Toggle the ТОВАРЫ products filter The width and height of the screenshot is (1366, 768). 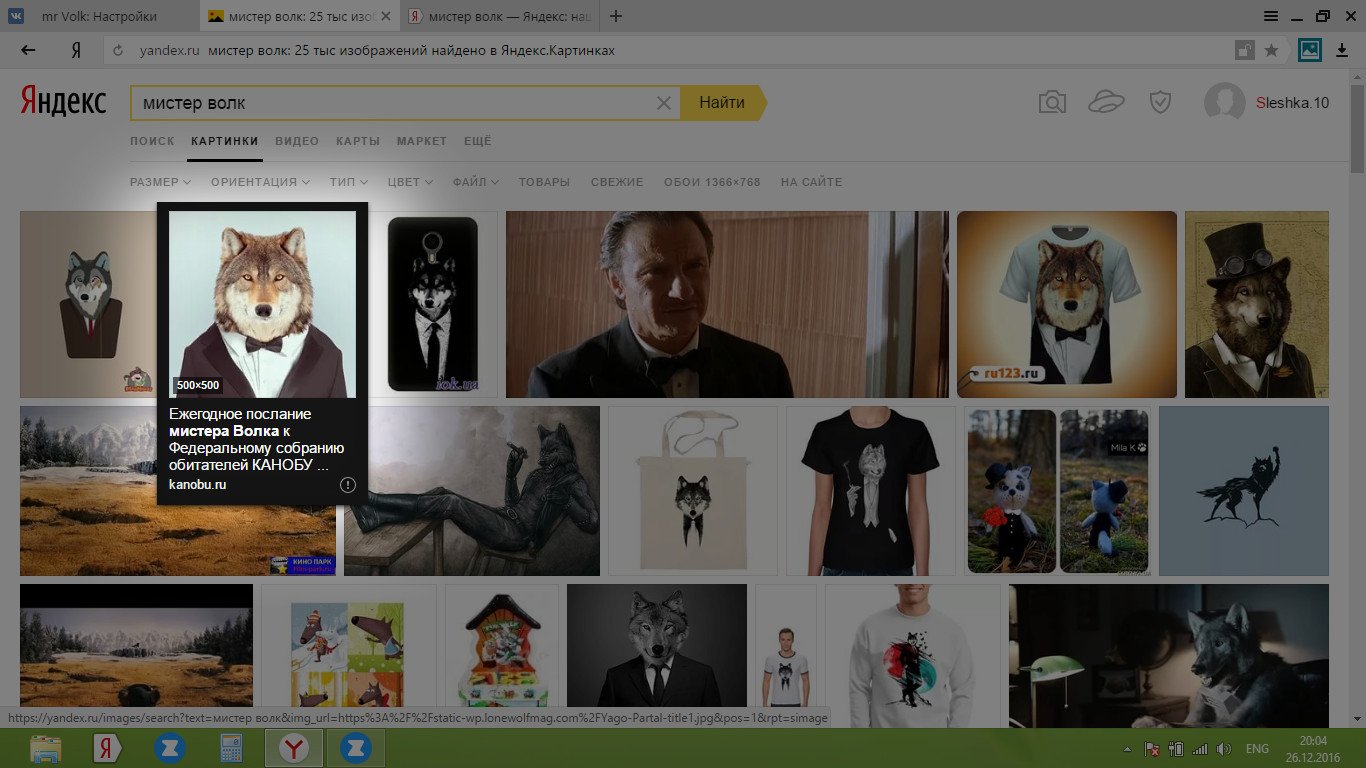point(544,182)
